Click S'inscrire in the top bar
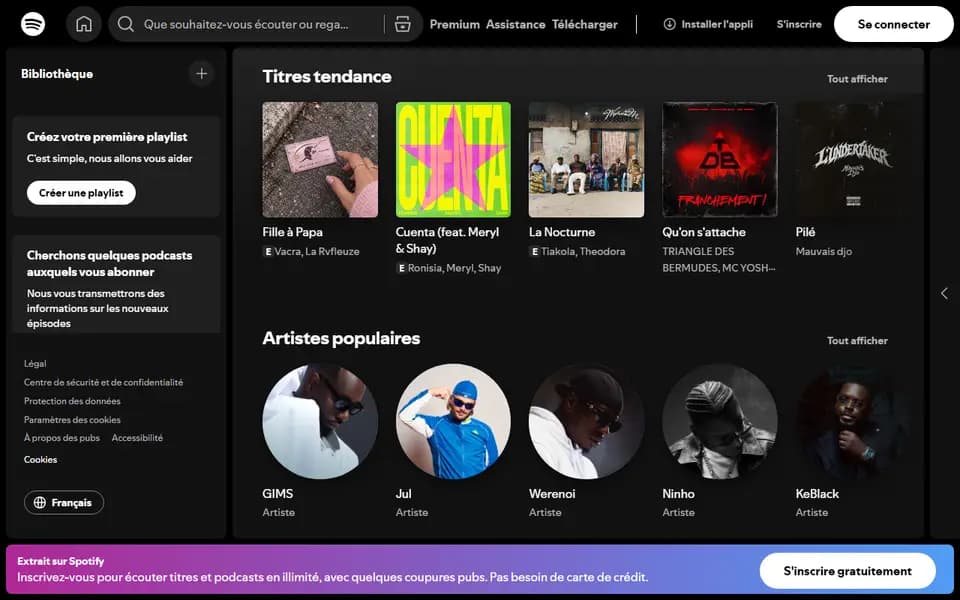This screenshot has width=960, height=600. (x=799, y=24)
